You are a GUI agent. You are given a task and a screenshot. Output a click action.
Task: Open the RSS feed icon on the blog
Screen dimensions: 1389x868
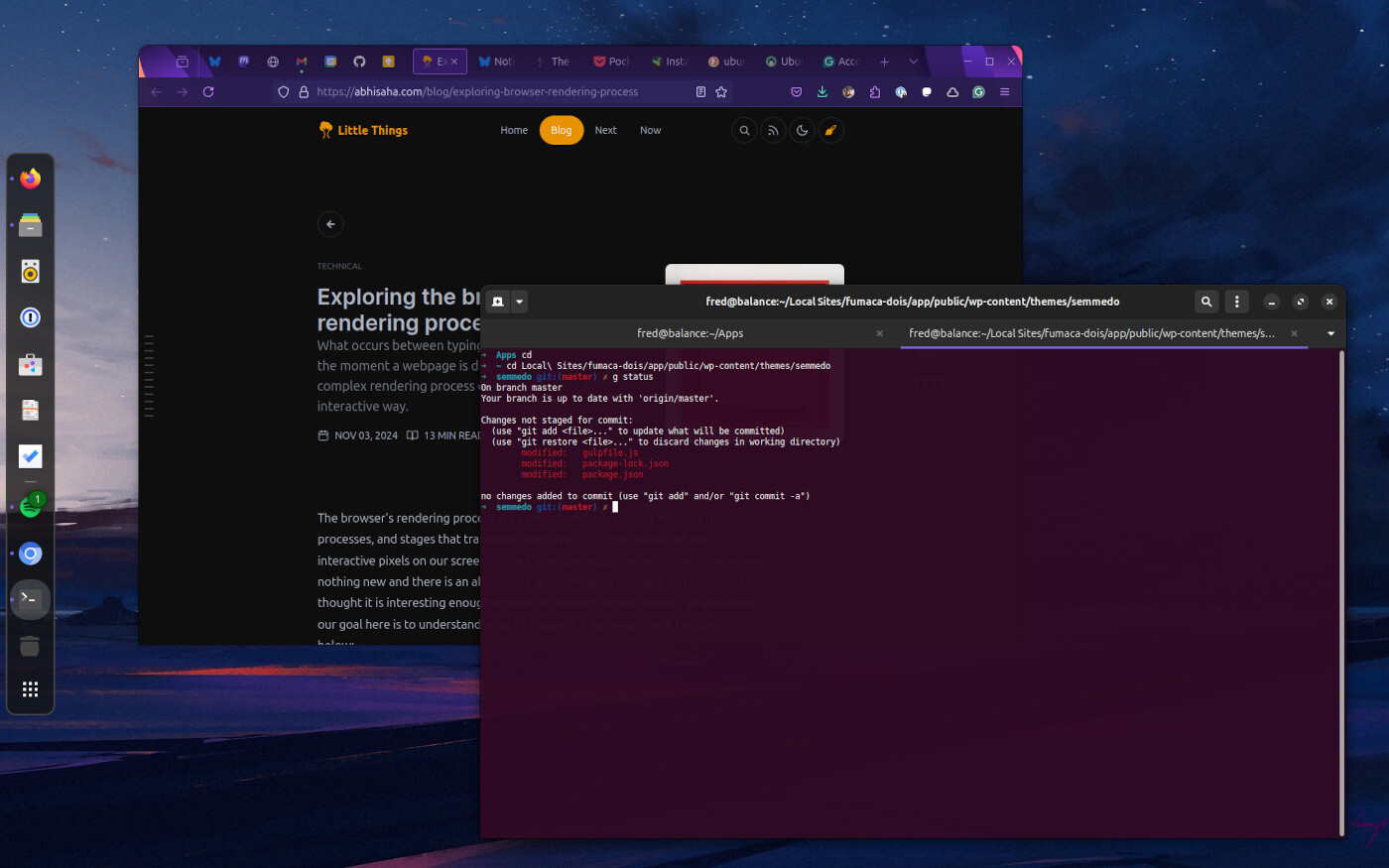point(773,130)
